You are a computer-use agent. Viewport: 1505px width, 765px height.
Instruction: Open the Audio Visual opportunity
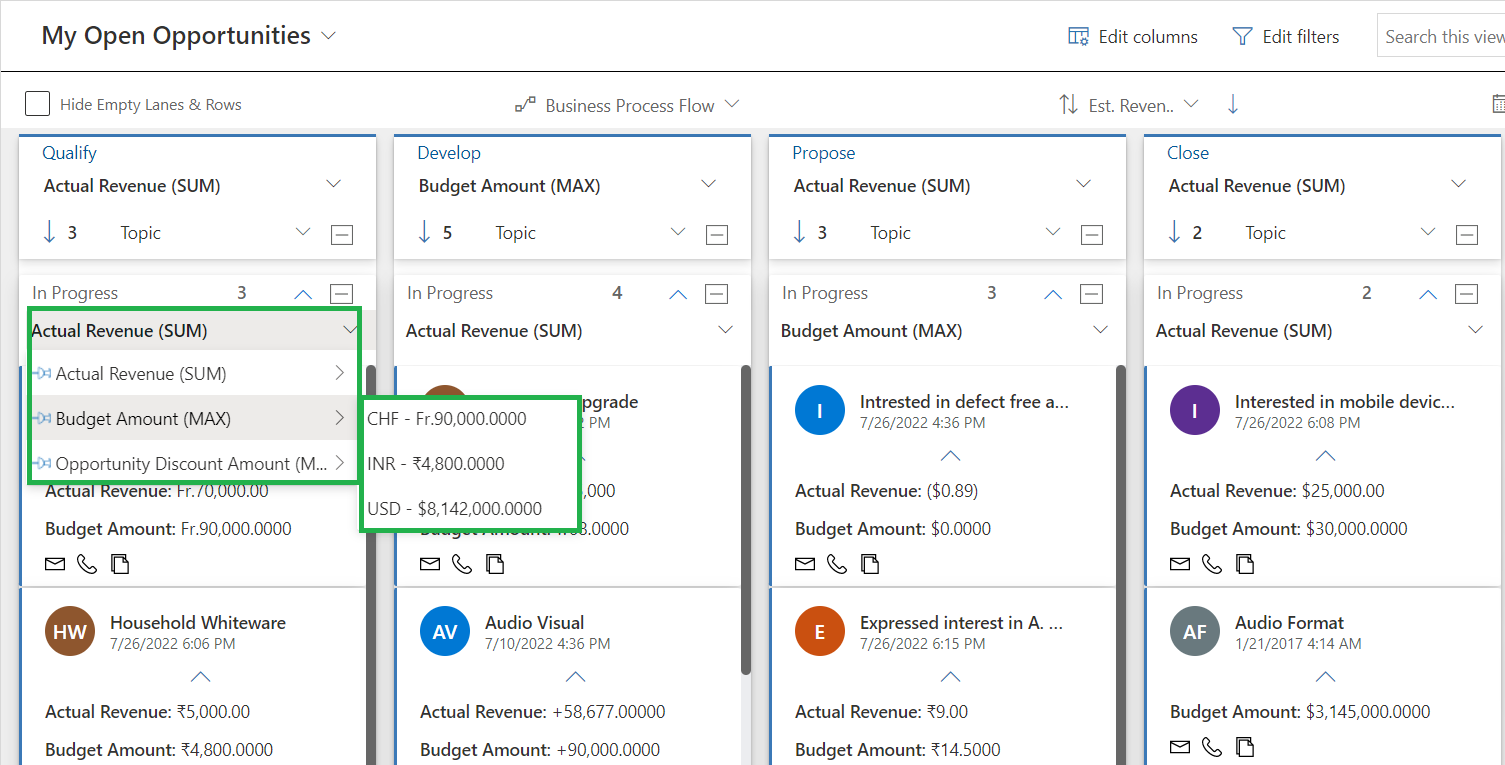[535, 622]
